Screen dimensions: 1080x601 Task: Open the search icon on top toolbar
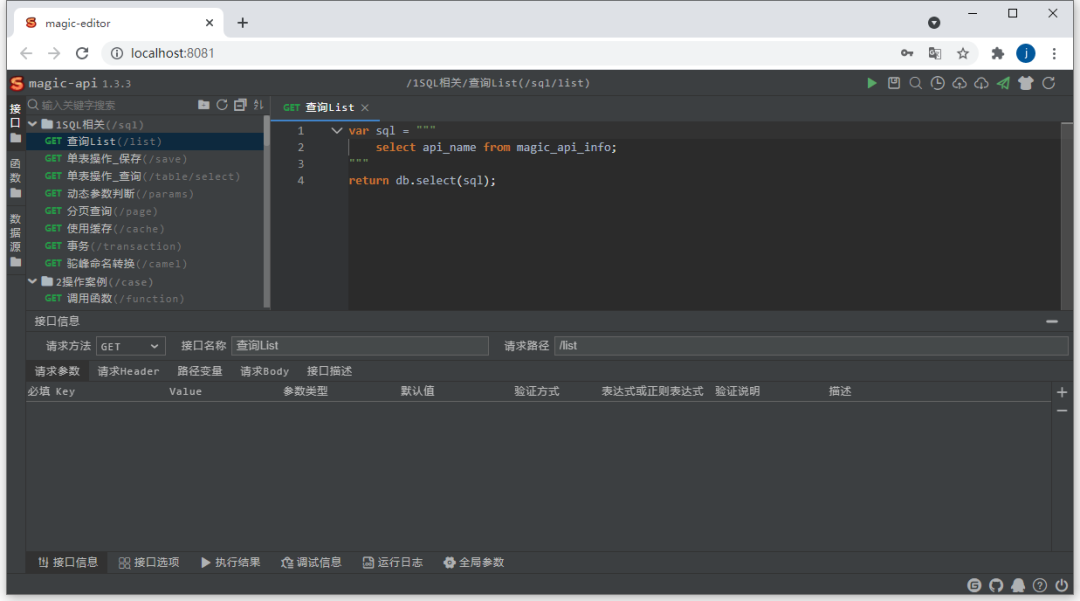916,83
